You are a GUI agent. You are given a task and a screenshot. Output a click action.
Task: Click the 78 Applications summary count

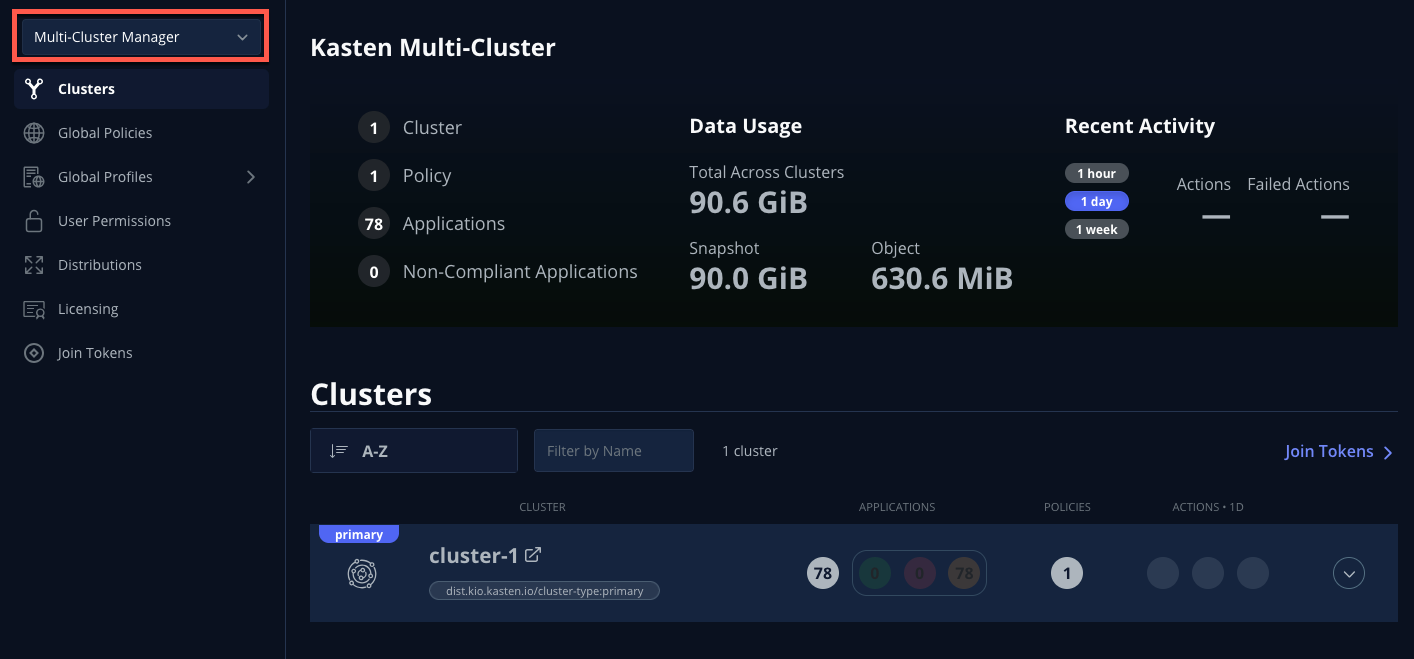(374, 223)
